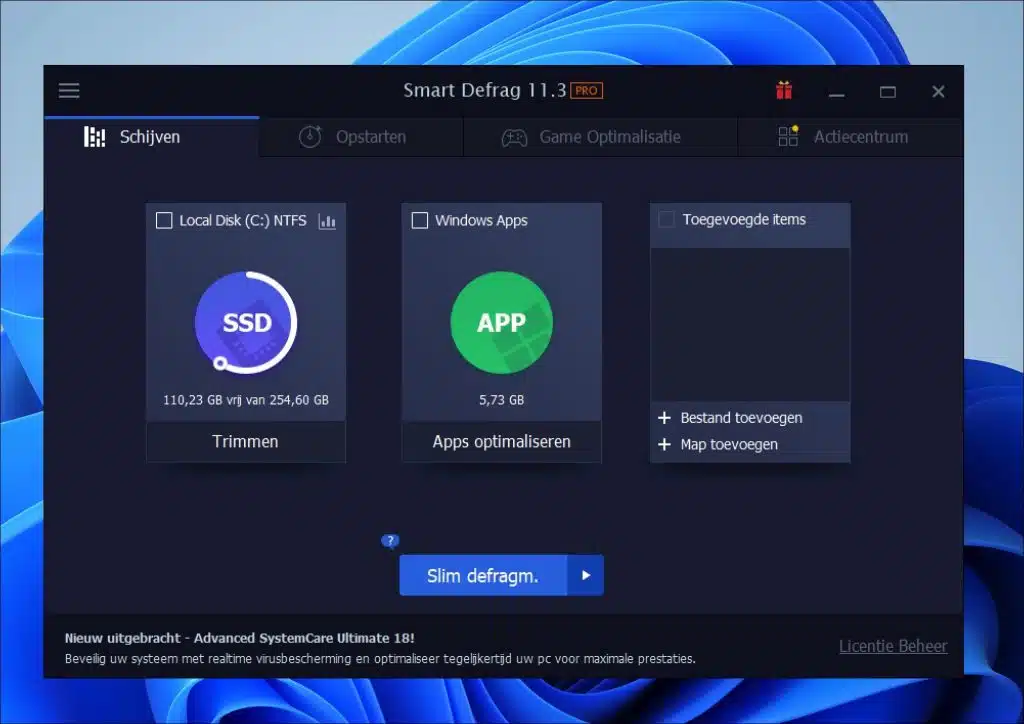Click the plus icon beside Map toevoegen
The height and width of the screenshot is (724, 1024).
(664, 445)
